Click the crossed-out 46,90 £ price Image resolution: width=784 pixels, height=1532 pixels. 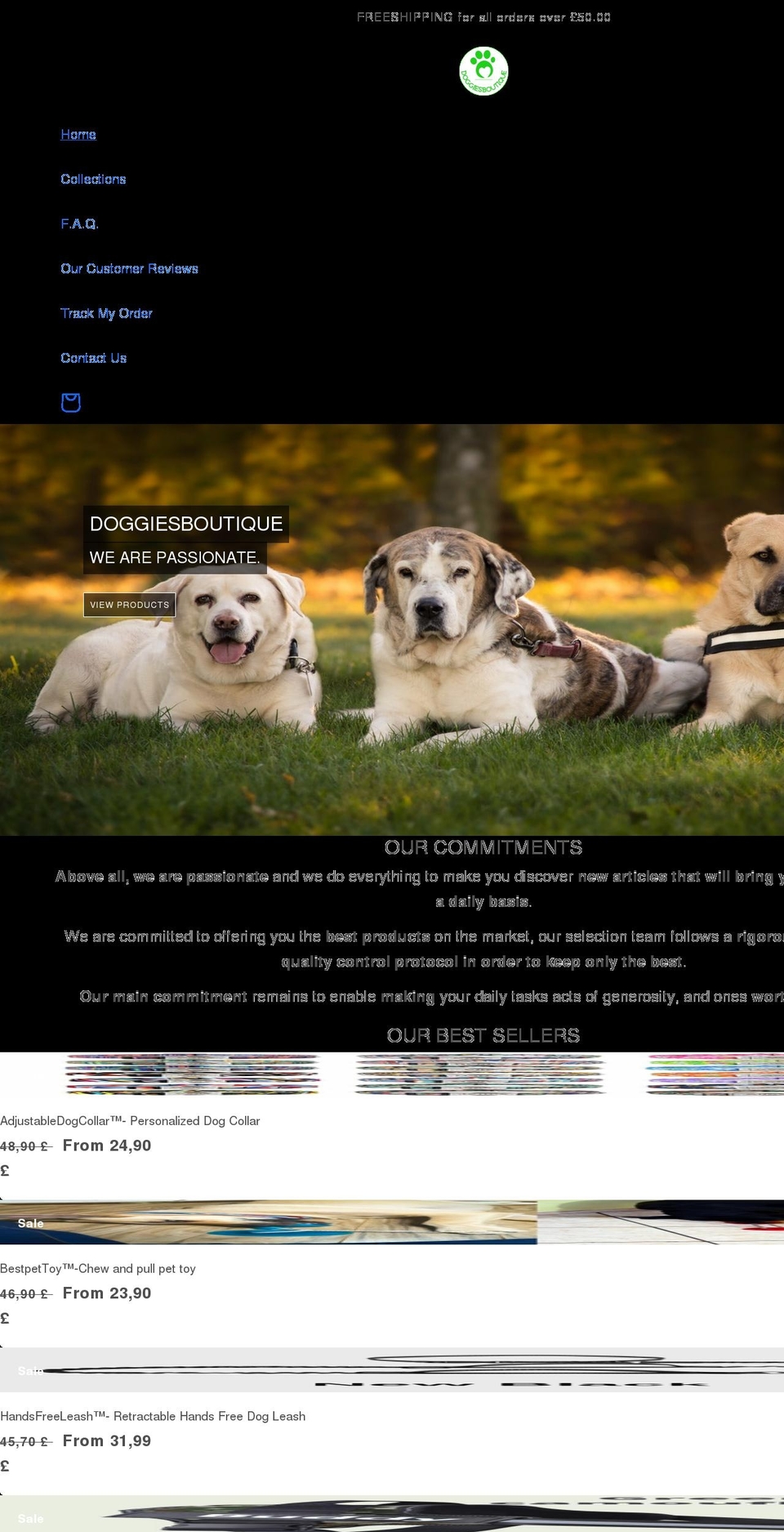[24, 1294]
